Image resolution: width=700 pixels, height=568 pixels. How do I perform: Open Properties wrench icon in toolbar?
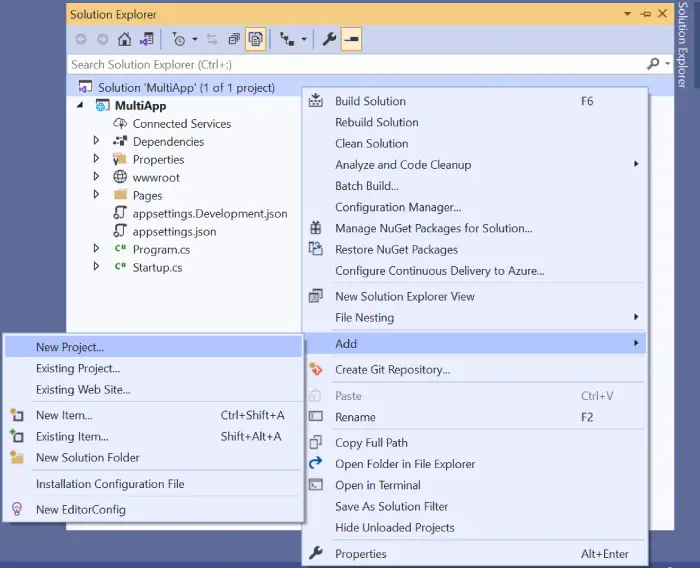click(329, 39)
